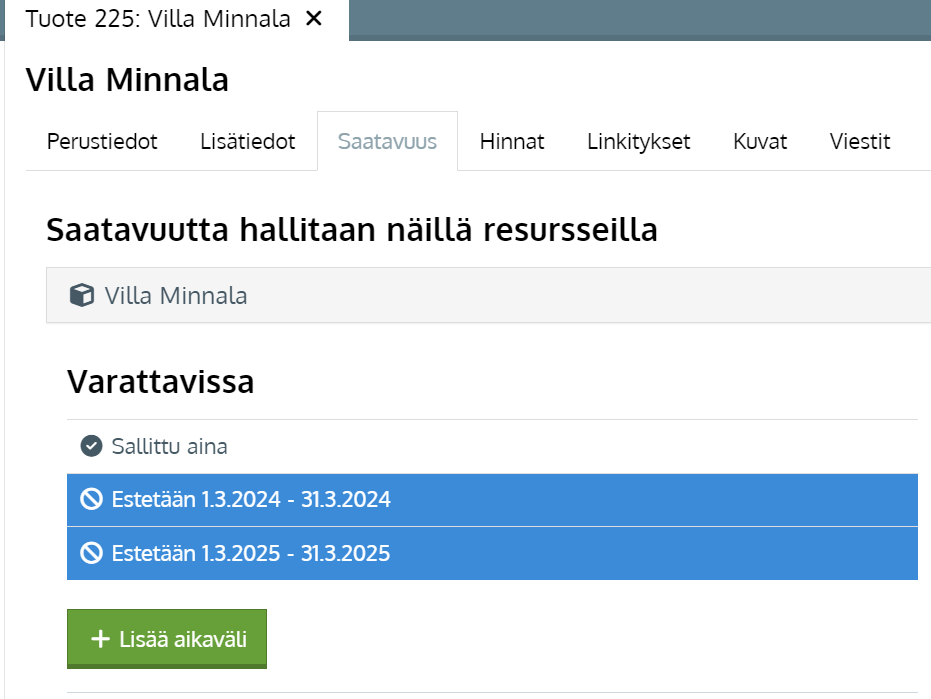Viewport: 931px width, 699px height.
Task: Show the Kuvat tab
Action: [x=760, y=141]
